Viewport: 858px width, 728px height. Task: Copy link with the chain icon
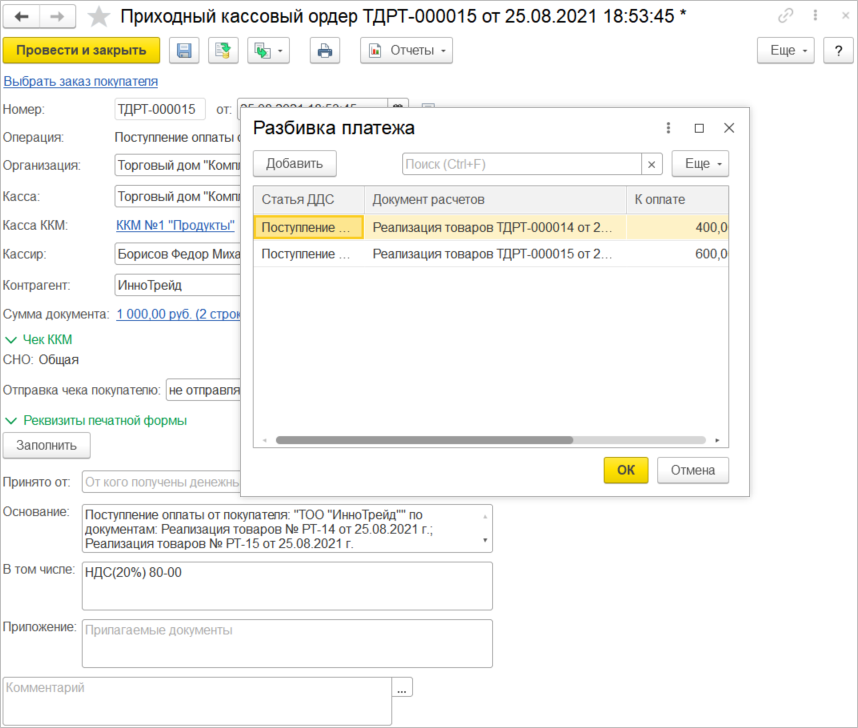point(786,16)
